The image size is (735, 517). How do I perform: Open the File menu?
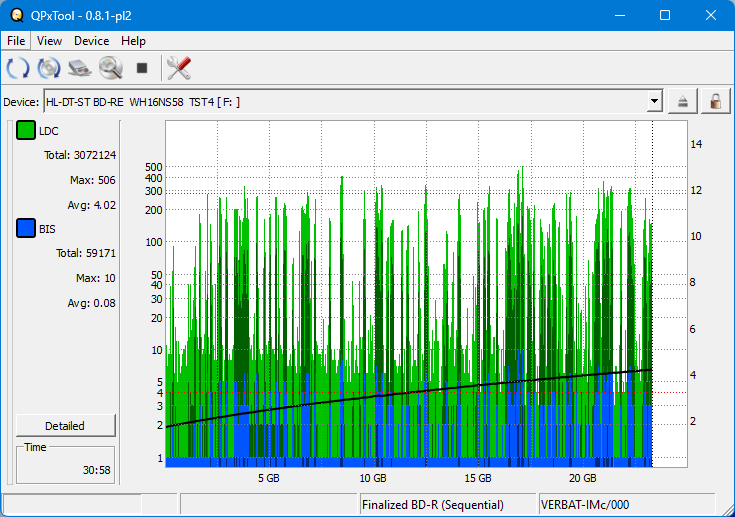point(16,41)
